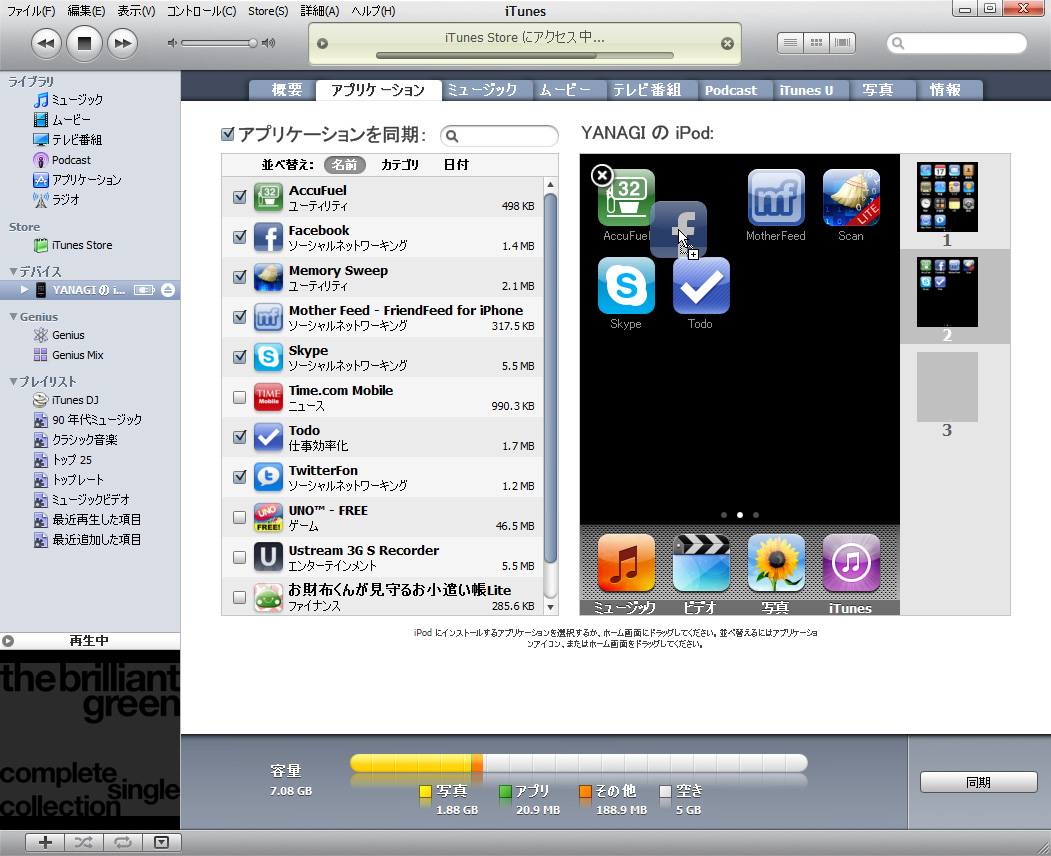Switch to Cover Flow view icon

[x=843, y=43]
